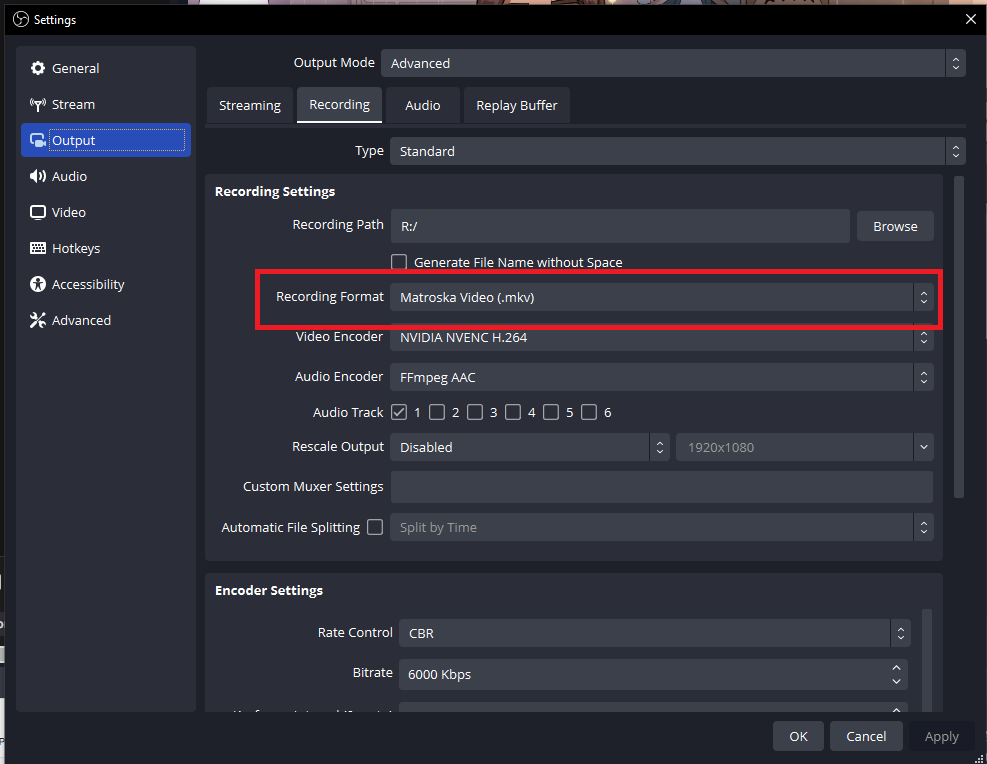
Task: Open the Recording Format dropdown
Action: point(662,297)
